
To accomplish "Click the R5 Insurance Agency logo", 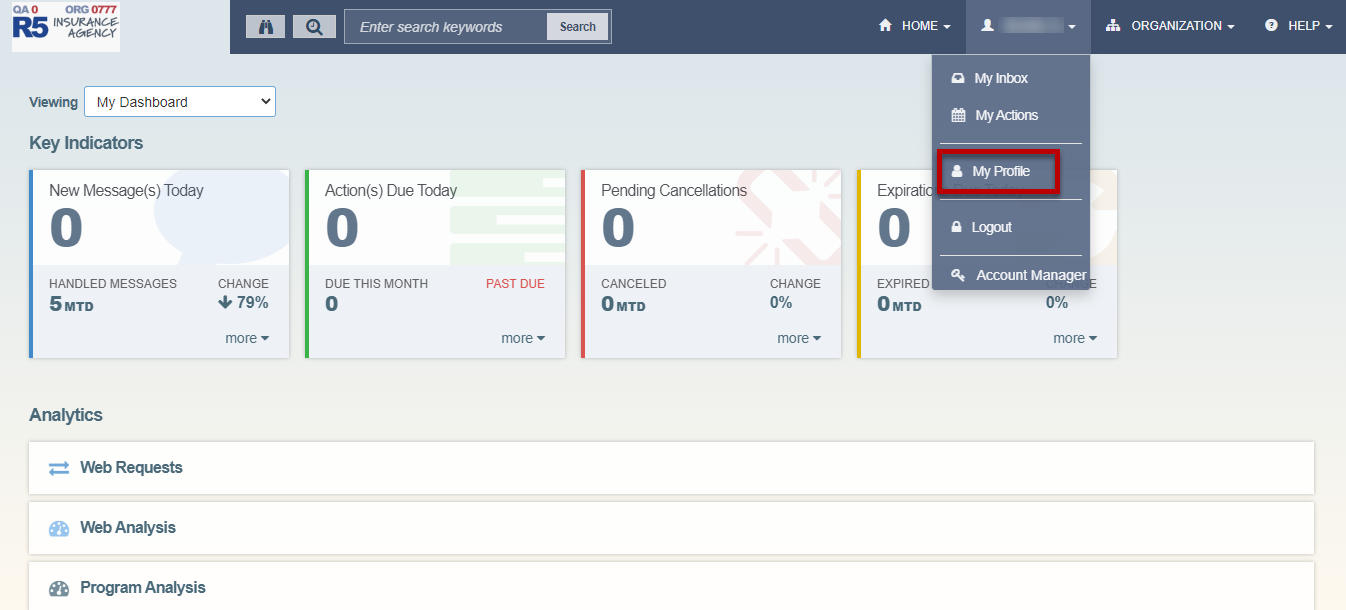I will [x=66, y=27].
